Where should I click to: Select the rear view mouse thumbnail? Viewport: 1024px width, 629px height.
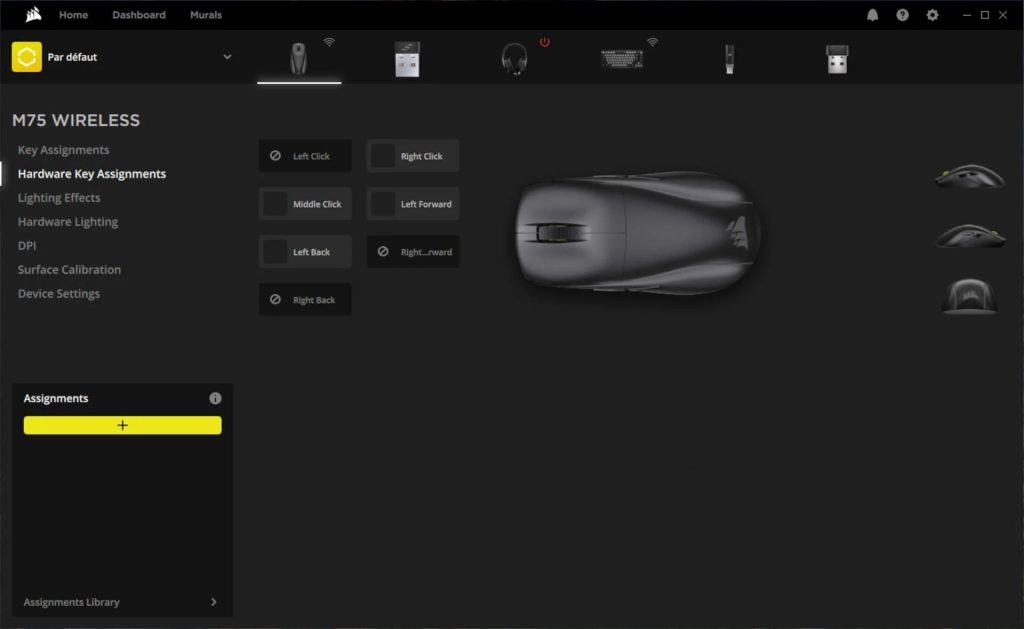[968, 296]
